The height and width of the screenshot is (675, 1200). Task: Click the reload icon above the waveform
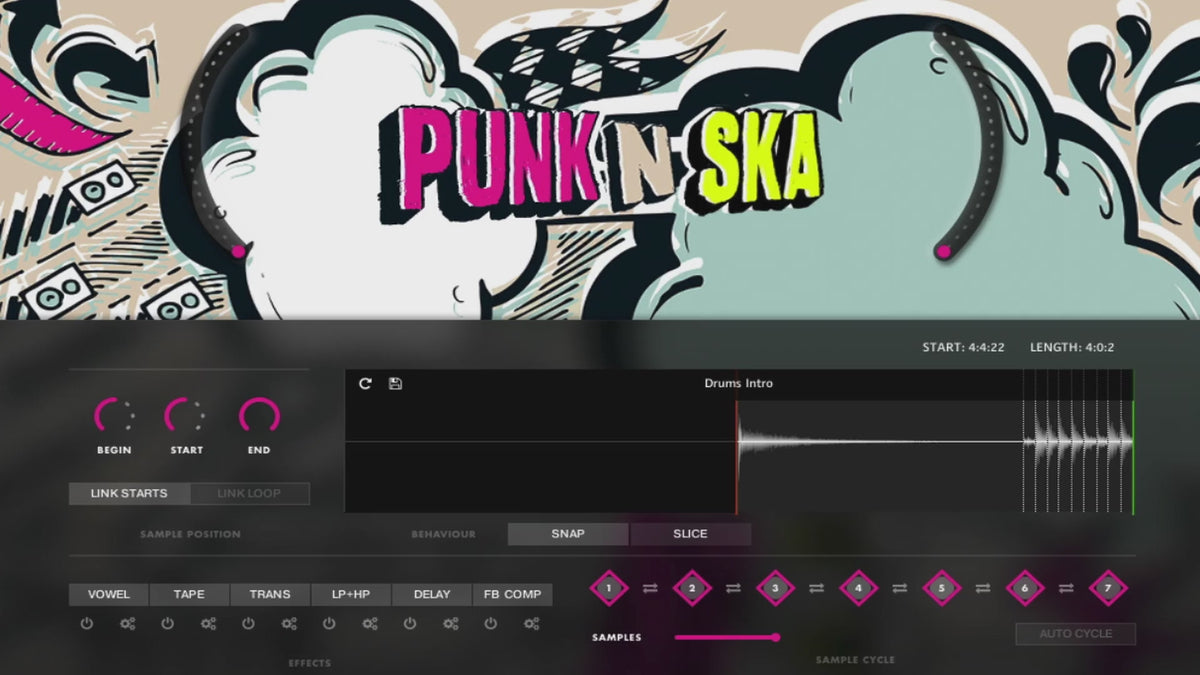click(x=364, y=383)
